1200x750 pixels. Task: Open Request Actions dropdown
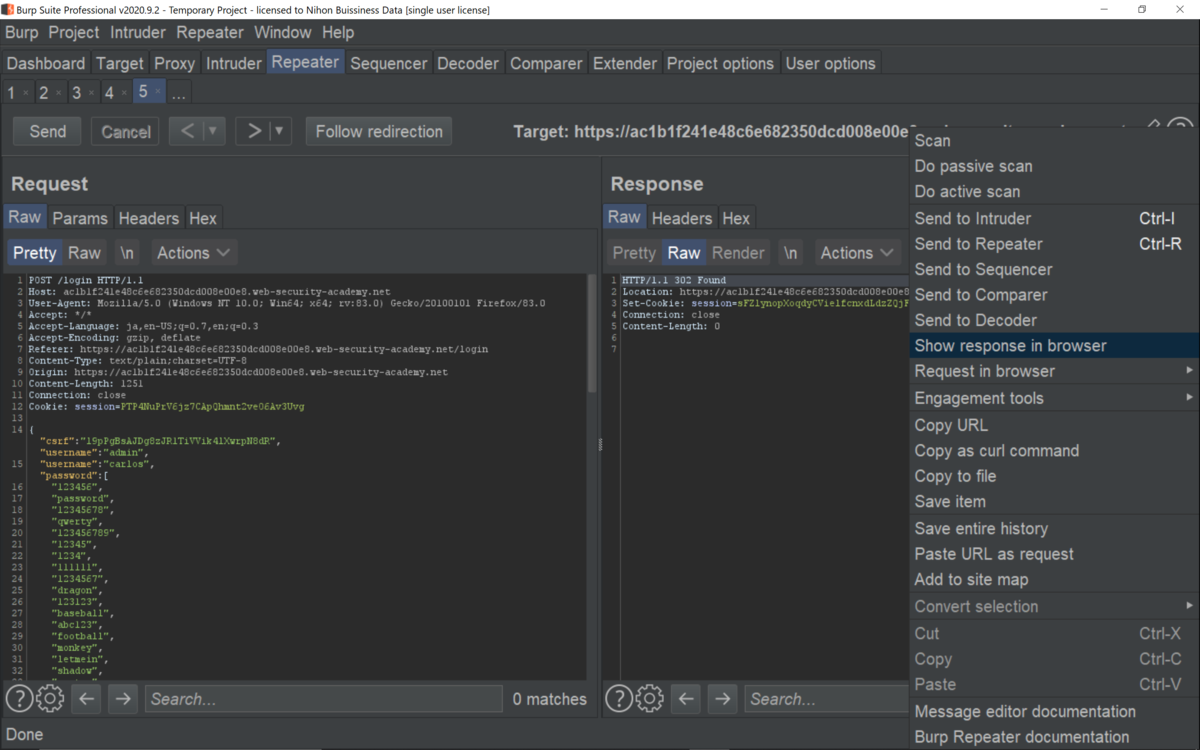(x=194, y=253)
